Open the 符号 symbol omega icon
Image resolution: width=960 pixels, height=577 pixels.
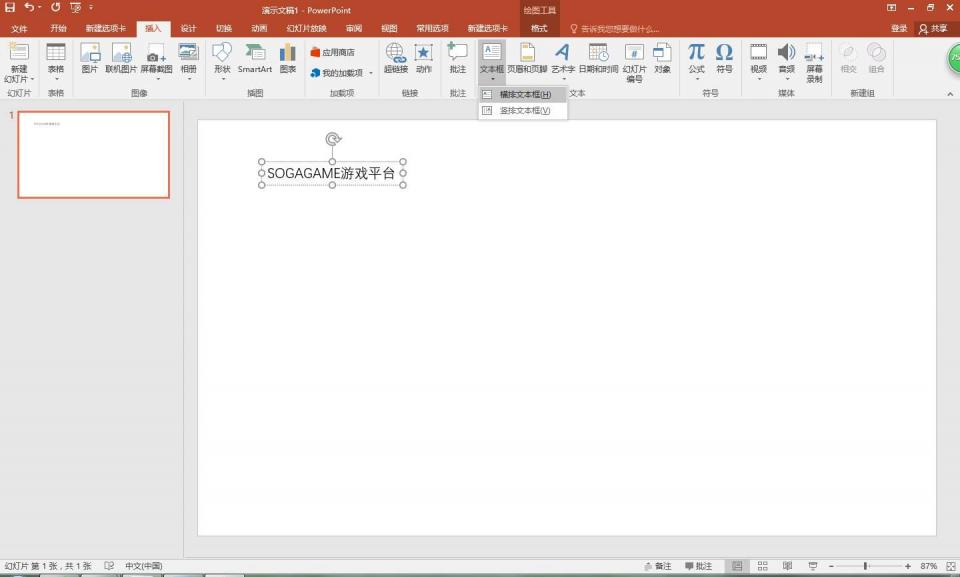724,58
